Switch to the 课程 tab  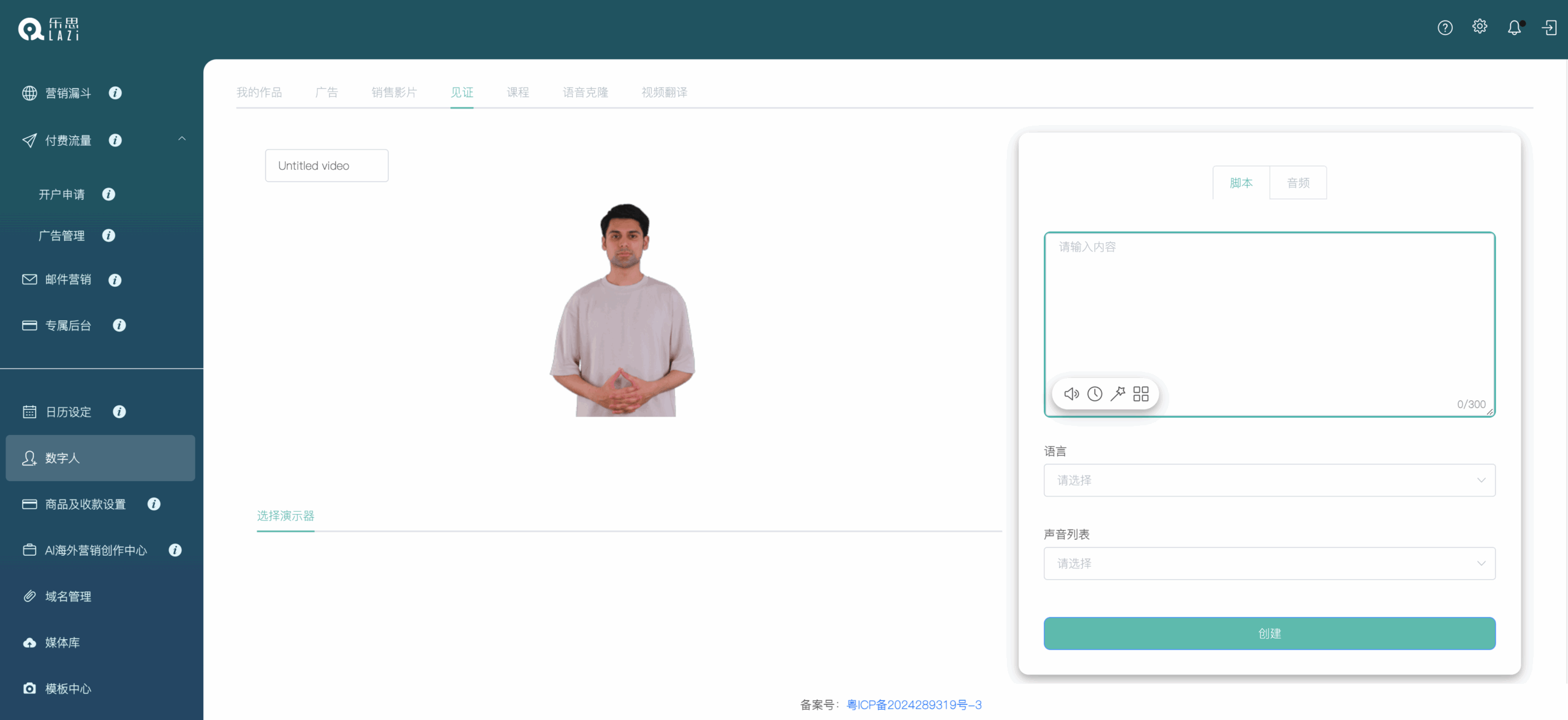pos(518,93)
